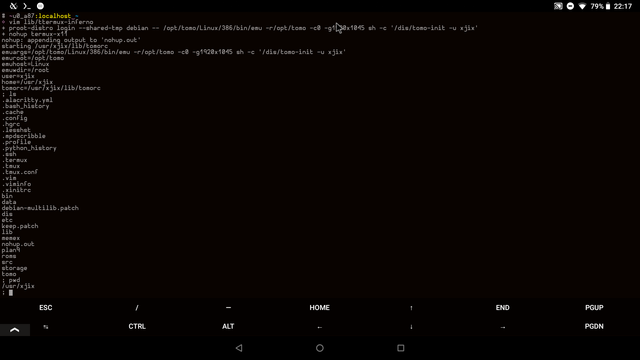640x360 pixels.
Task: Tap the Wi-Fi status icon
Action: [x=582, y=6]
